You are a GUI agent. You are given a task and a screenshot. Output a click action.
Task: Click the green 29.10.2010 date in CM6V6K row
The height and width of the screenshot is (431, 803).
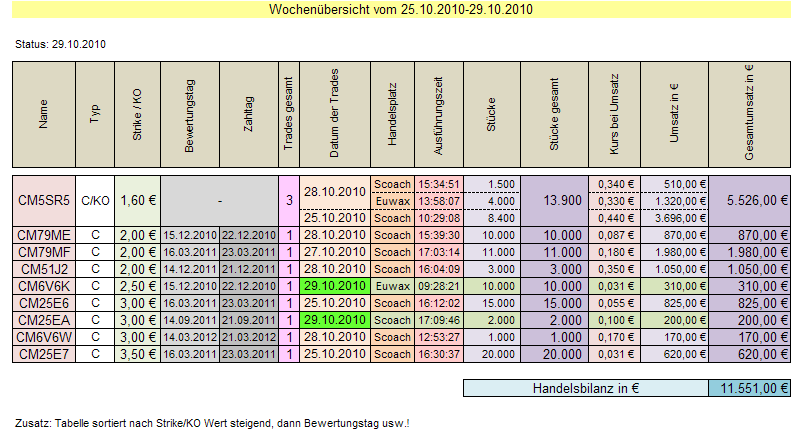tap(334, 286)
